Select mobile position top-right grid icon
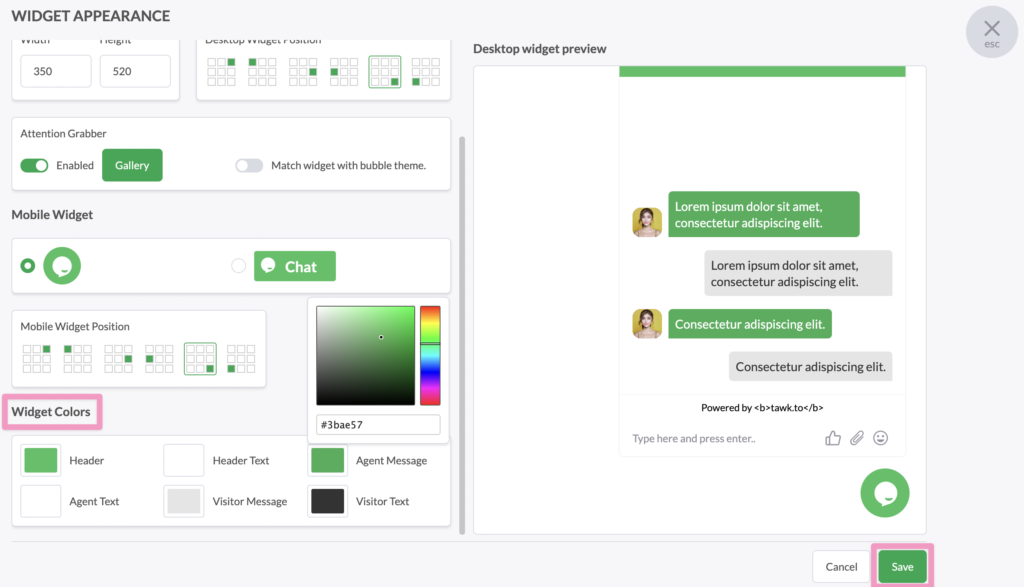1024x587 pixels. (37, 359)
